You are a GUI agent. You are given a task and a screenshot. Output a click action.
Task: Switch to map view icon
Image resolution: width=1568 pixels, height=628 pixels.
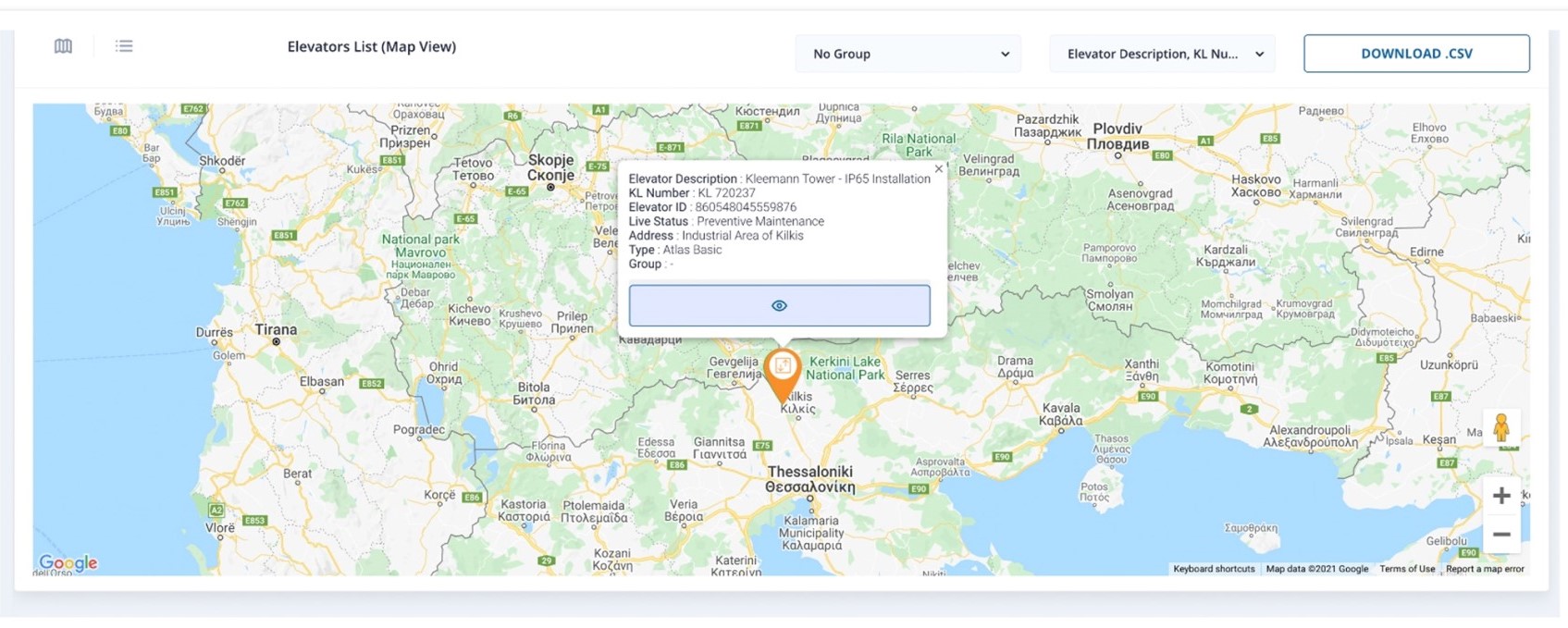tap(63, 46)
